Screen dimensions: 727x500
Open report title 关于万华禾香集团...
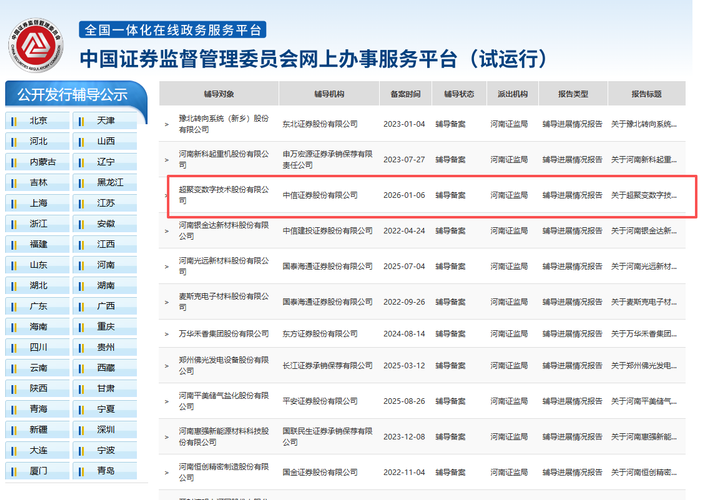[x=644, y=333]
